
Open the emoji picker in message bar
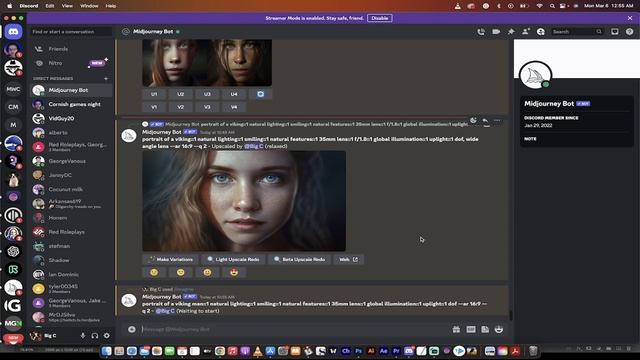(x=499, y=329)
